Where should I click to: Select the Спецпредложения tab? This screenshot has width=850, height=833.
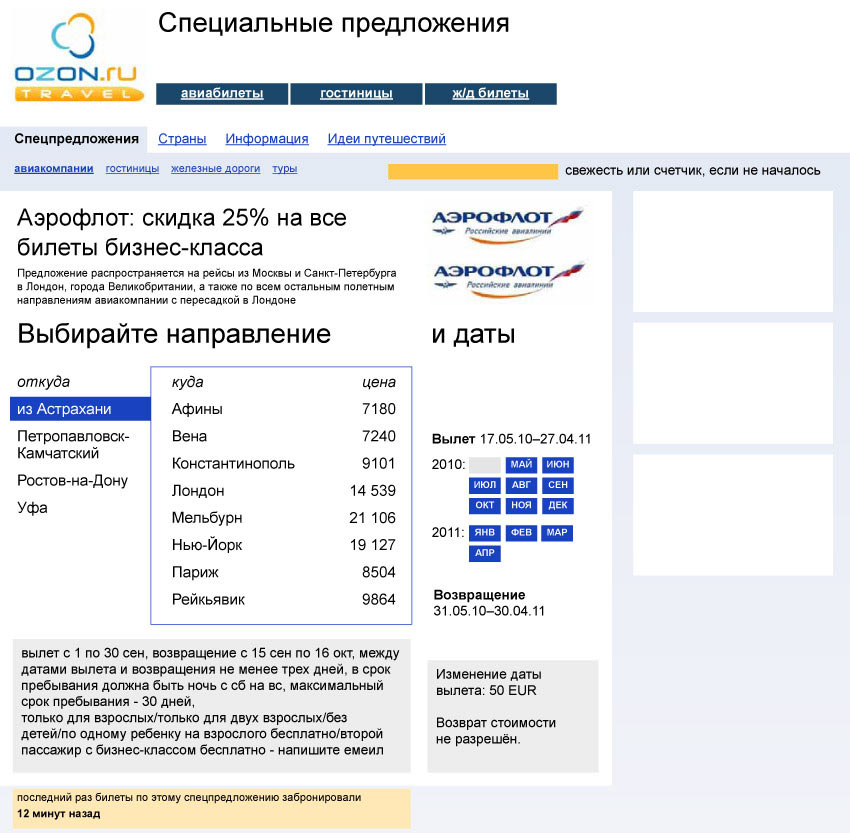[x=76, y=139]
